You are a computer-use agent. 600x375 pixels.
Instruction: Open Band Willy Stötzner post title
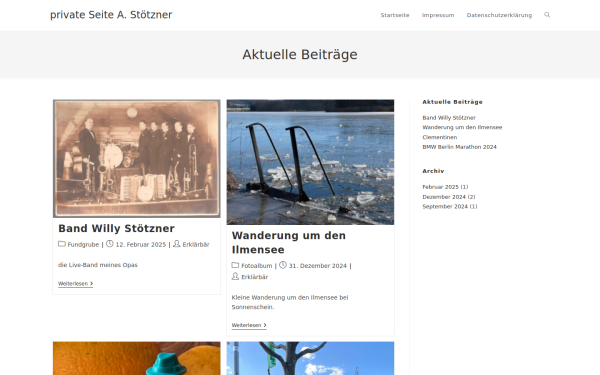(116, 228)
